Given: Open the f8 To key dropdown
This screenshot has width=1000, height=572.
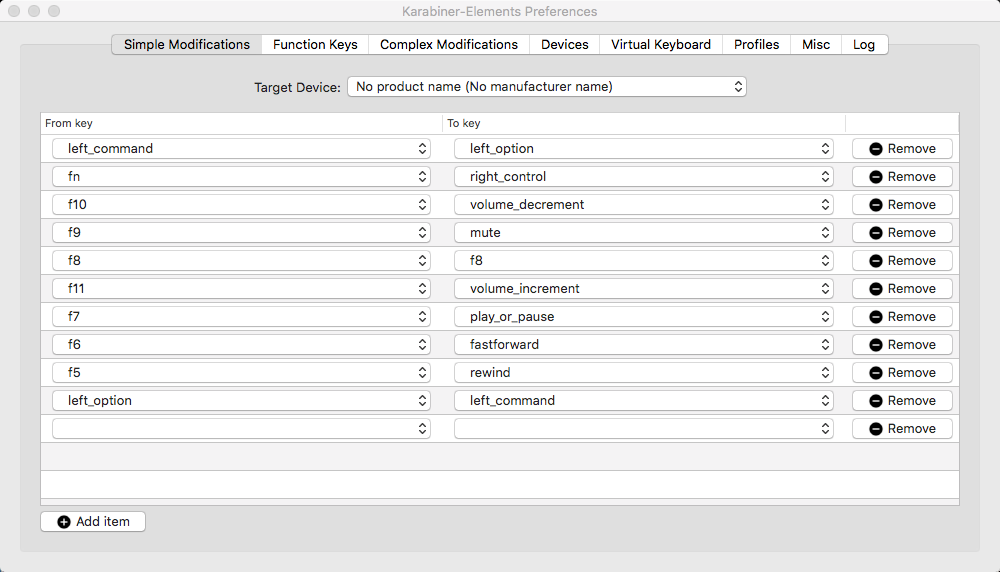Looking at the screenshot, I should point(643,261).
